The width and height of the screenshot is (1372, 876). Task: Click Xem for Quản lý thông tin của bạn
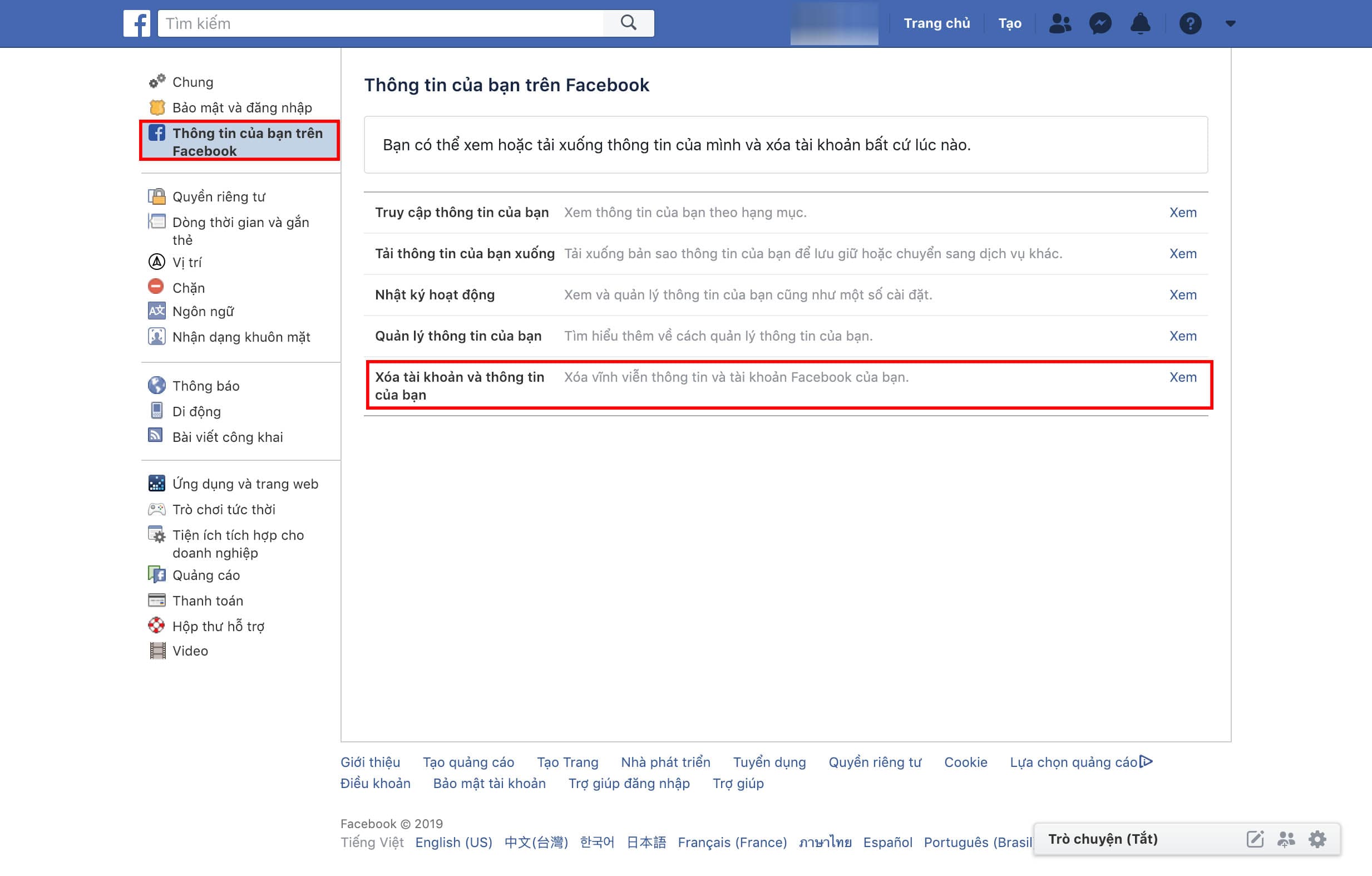[1183, 336]
